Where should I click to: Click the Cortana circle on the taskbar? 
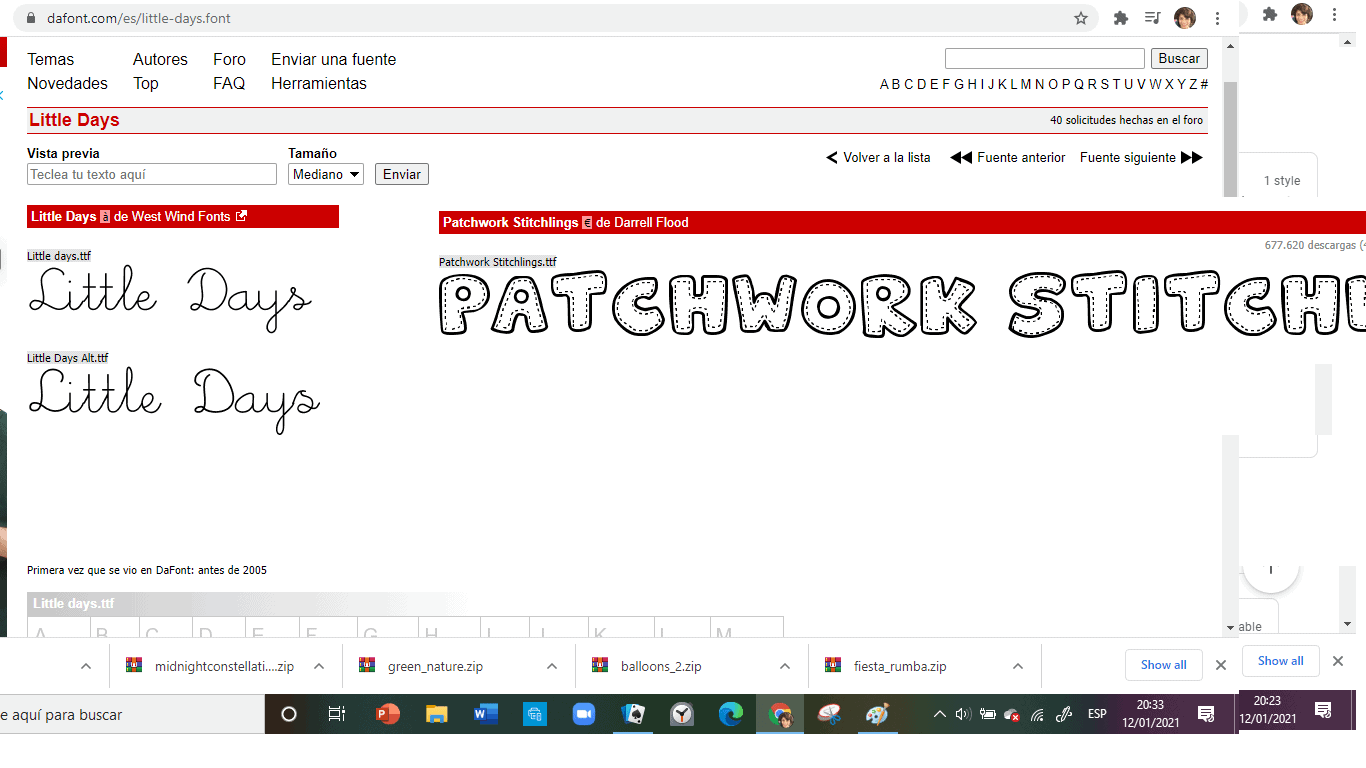[x=288, y=714]
